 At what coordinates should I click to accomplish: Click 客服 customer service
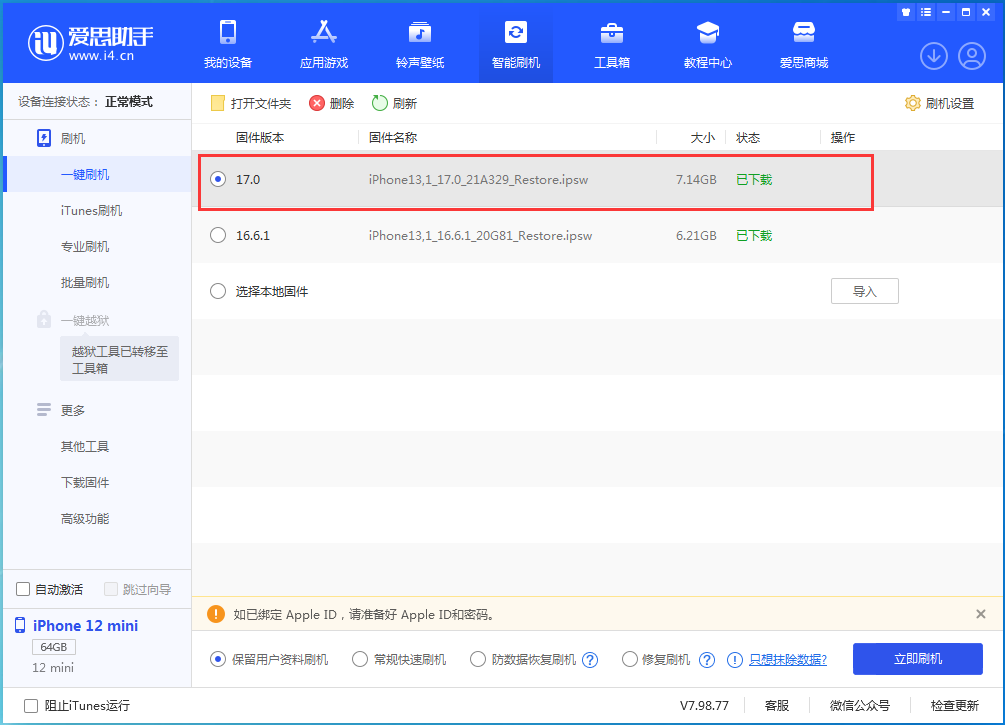pos(777,706)
